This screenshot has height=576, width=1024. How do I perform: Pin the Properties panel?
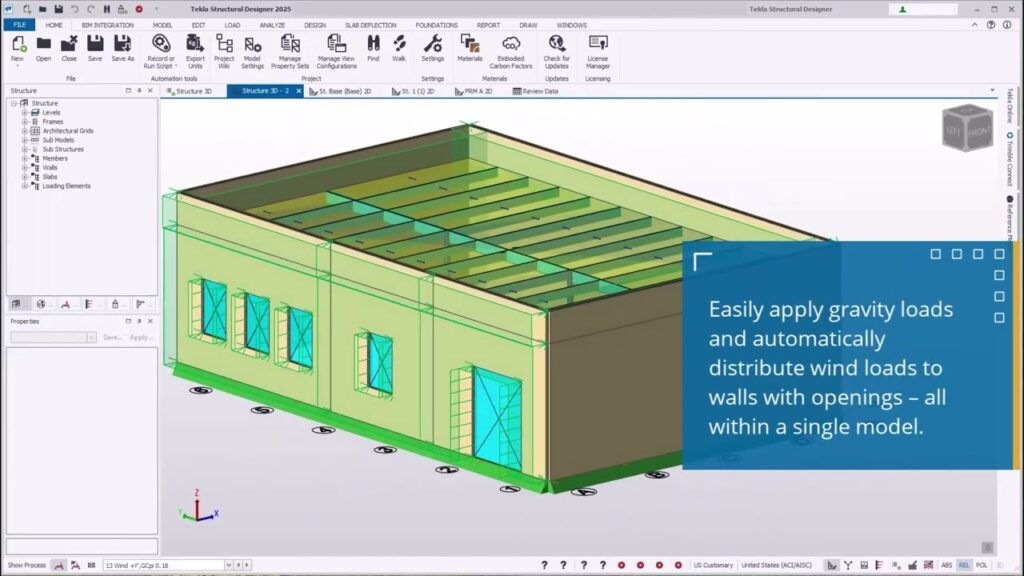[139, 321]
